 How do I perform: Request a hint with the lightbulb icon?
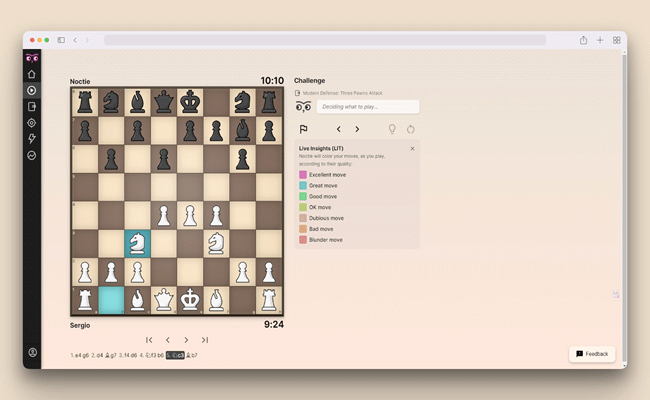tap(392, 129)
